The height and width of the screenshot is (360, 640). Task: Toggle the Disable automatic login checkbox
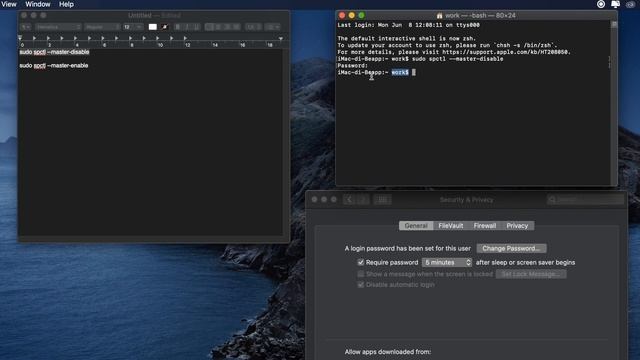tap(360, 284)
